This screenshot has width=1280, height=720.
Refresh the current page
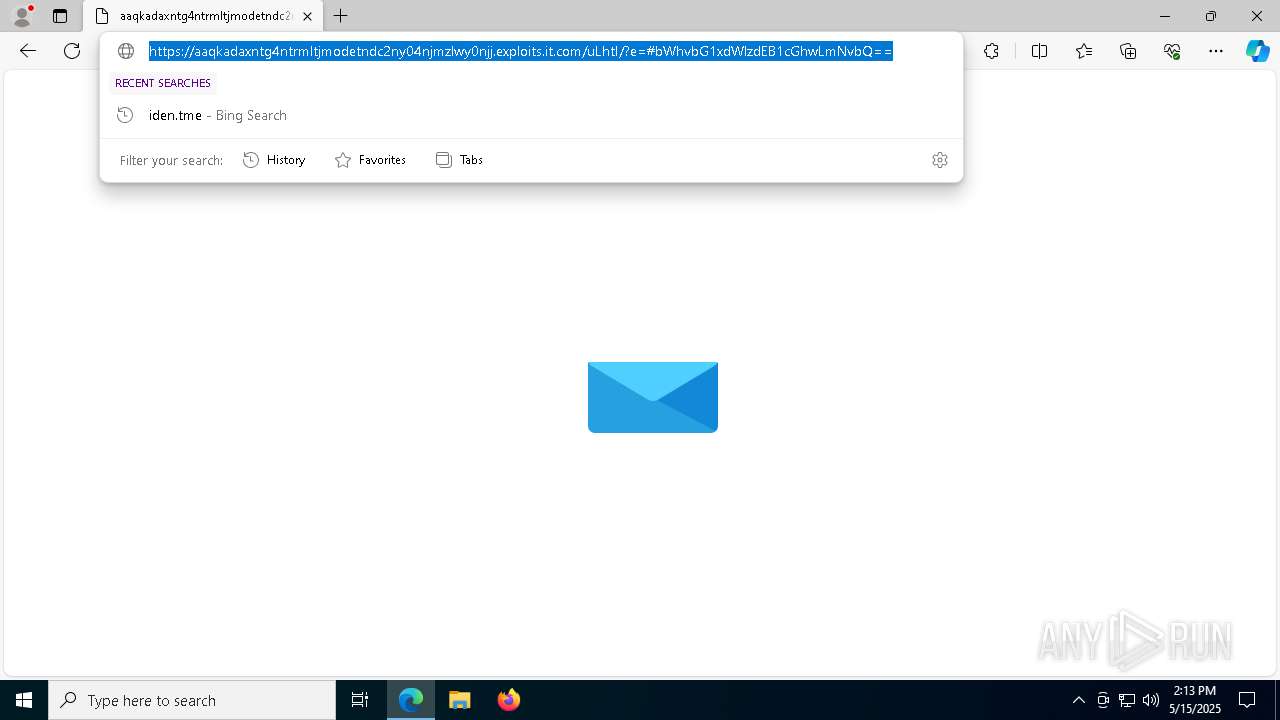(72, 51)
